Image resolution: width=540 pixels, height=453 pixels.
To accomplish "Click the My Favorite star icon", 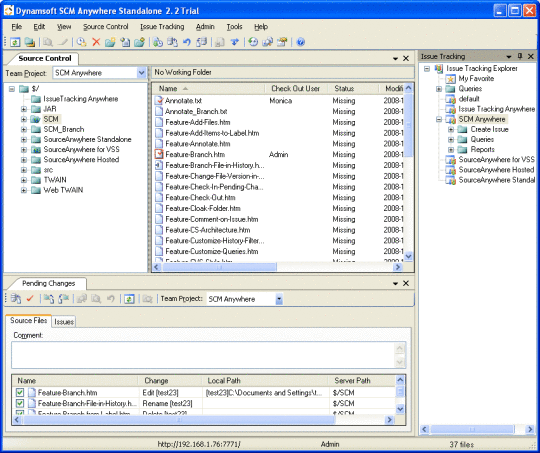I will 450,79.
